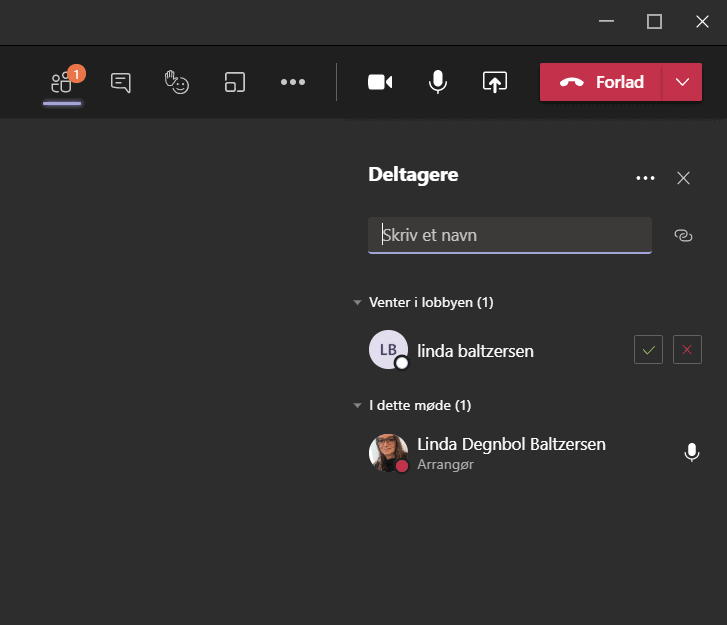
Task: Expand leave options arrow next to Forlad
Action: pyautogui.click(x=682, y=82)
